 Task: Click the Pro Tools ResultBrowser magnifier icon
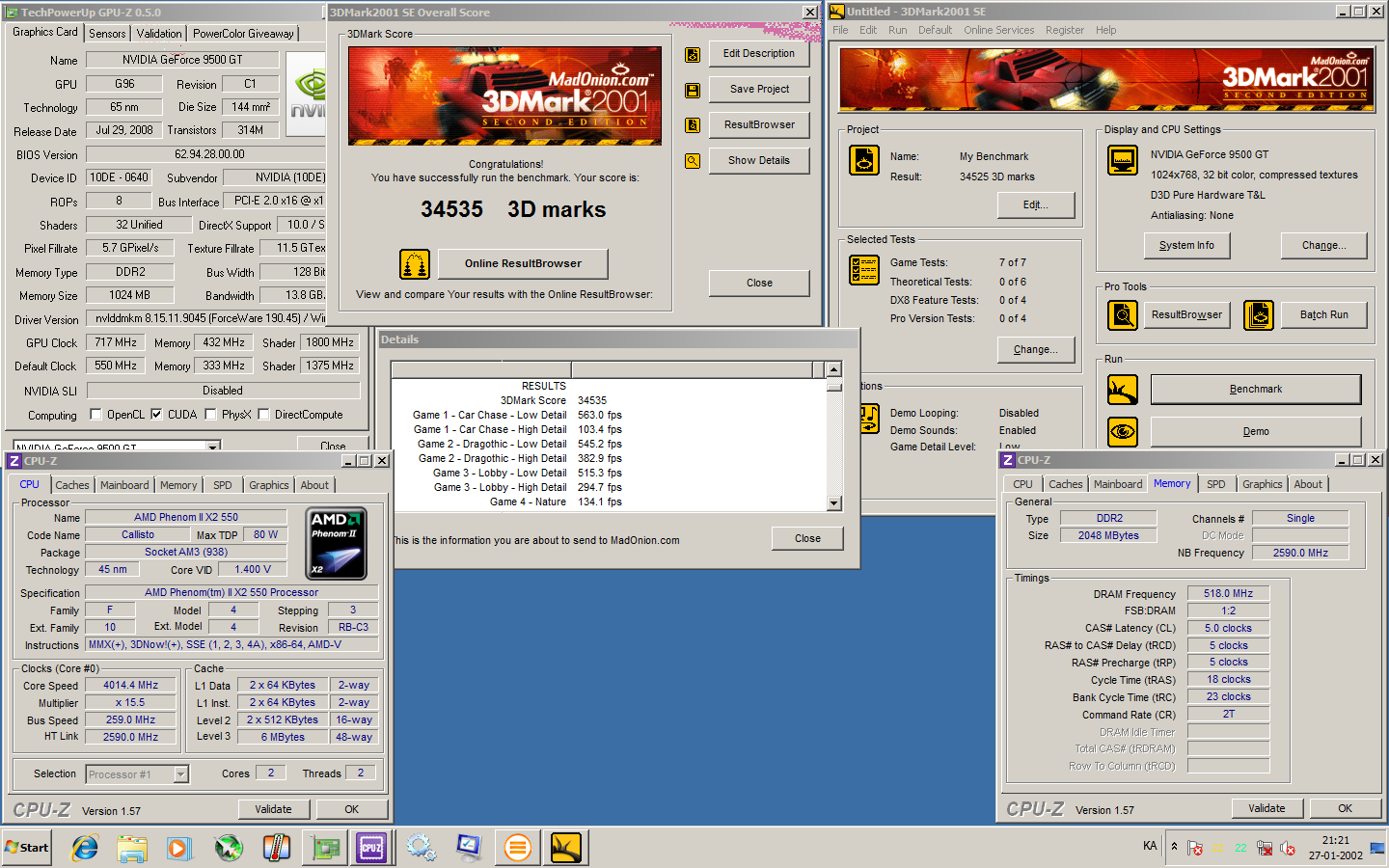pyautogui.click(x=1123, y=314)
